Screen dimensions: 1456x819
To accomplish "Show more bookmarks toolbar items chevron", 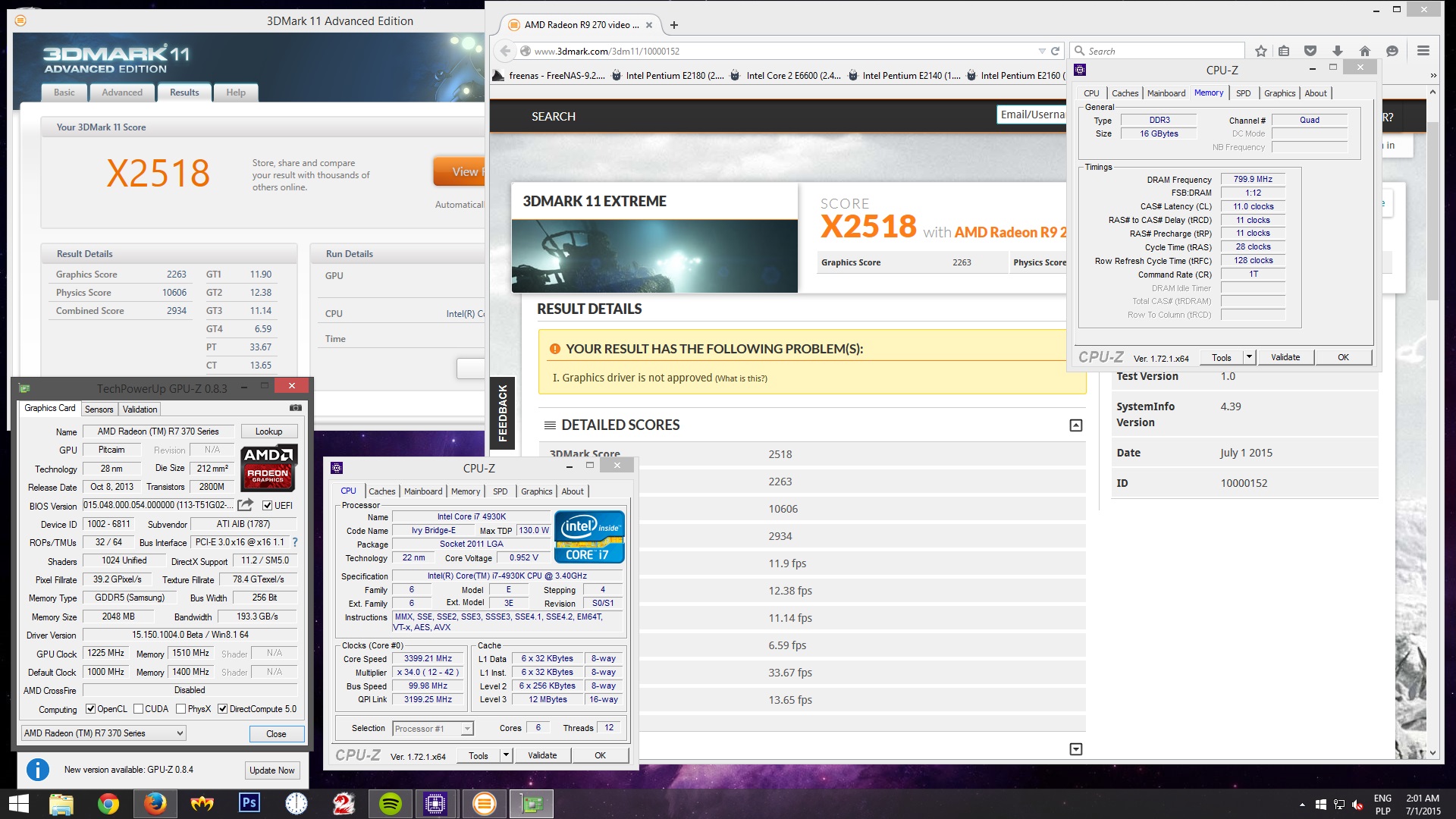I will click(x=1433, y=75).
